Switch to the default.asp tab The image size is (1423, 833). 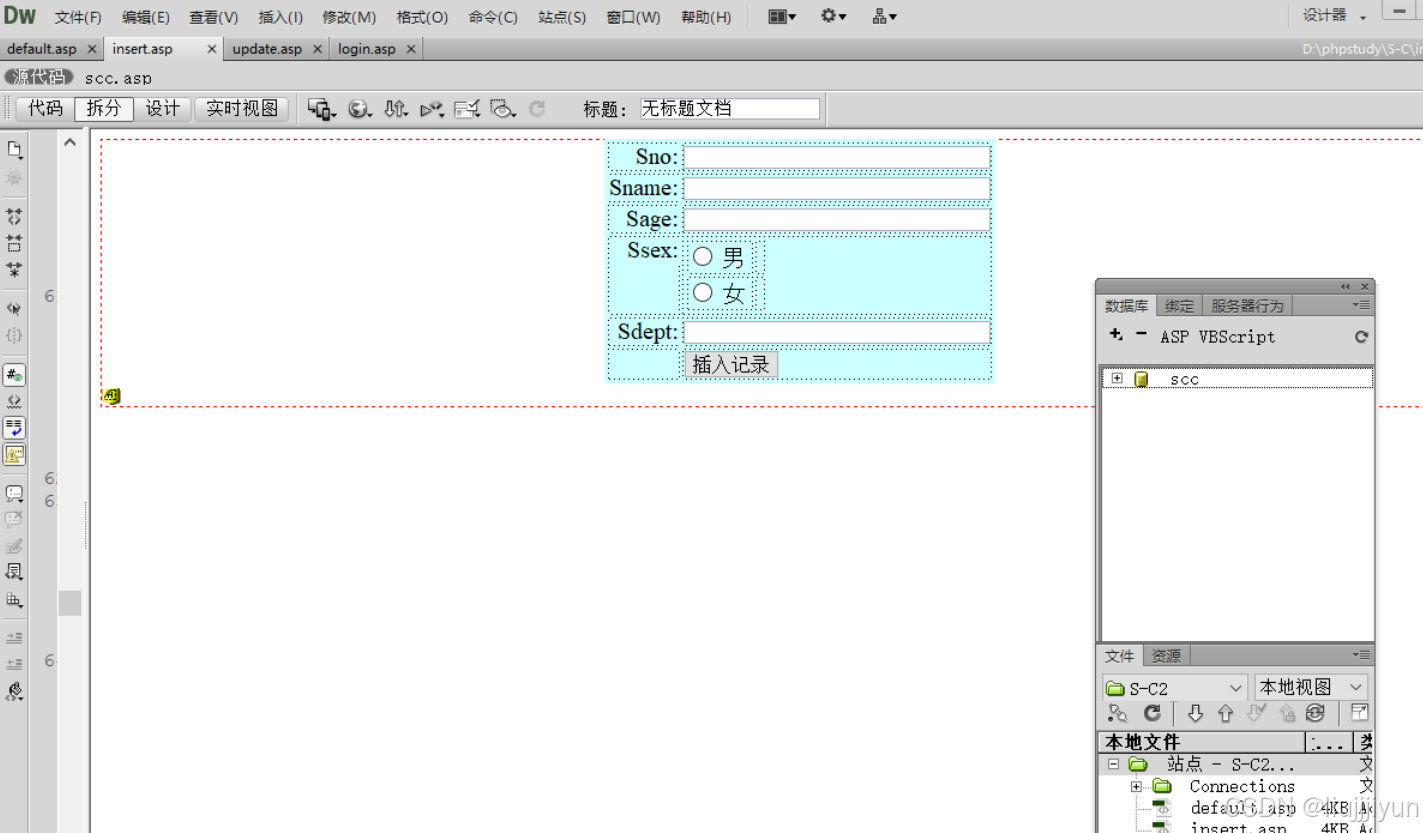(42, 49)
